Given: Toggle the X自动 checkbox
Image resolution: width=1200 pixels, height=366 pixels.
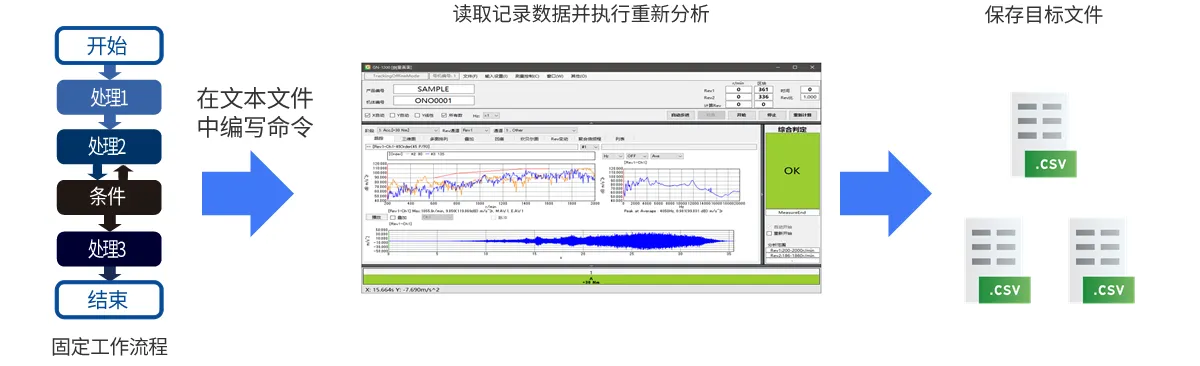Looking at the screenshot, I should 368,115.
